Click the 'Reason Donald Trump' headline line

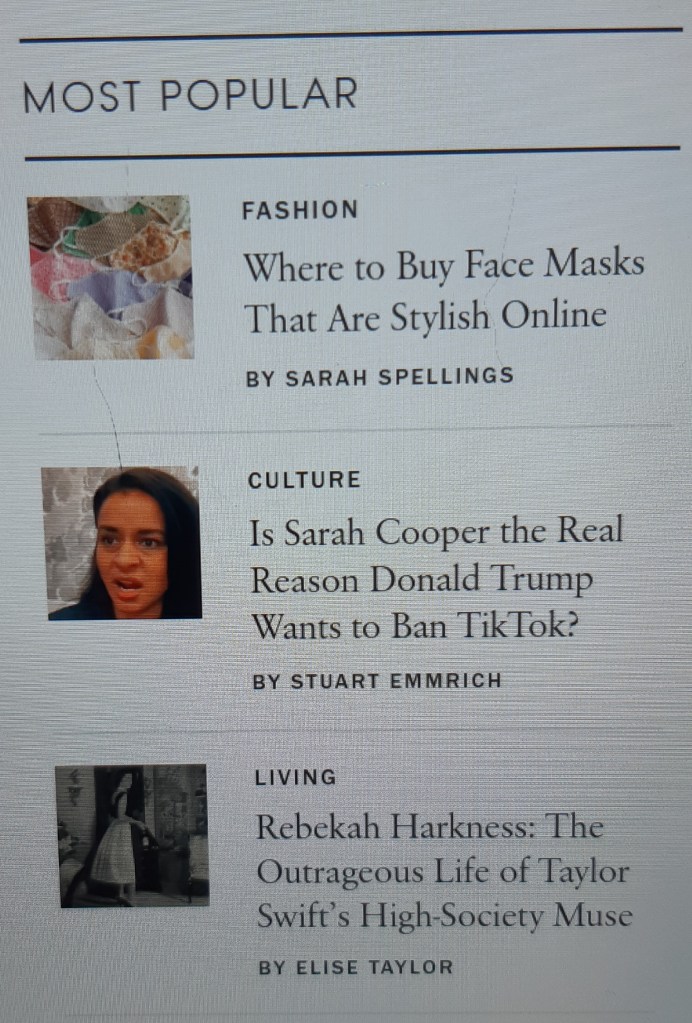click(x=422, y=580)
